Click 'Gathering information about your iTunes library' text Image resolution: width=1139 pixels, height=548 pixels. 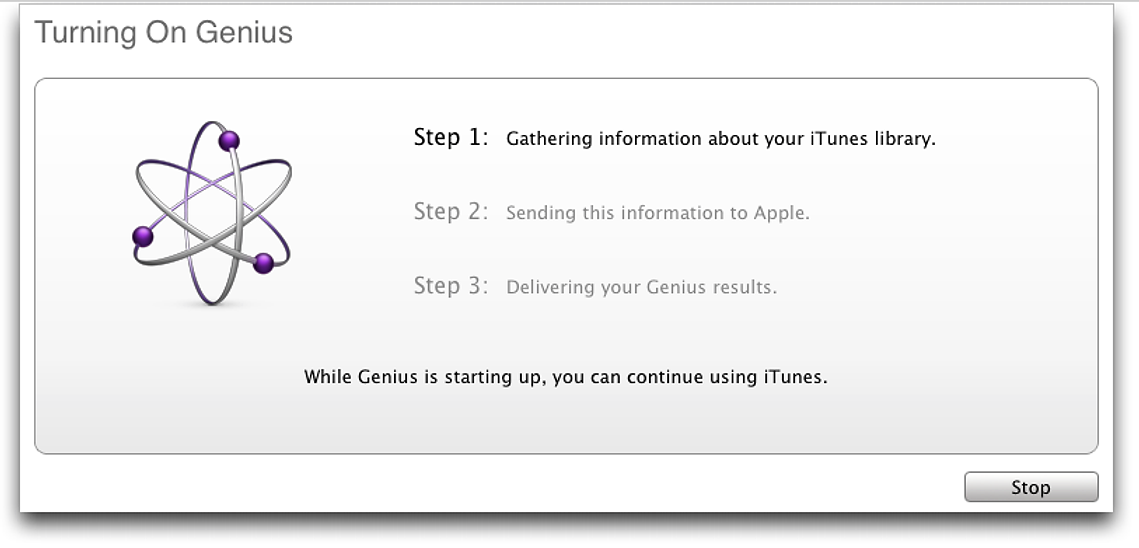click(x=721, y=139)
